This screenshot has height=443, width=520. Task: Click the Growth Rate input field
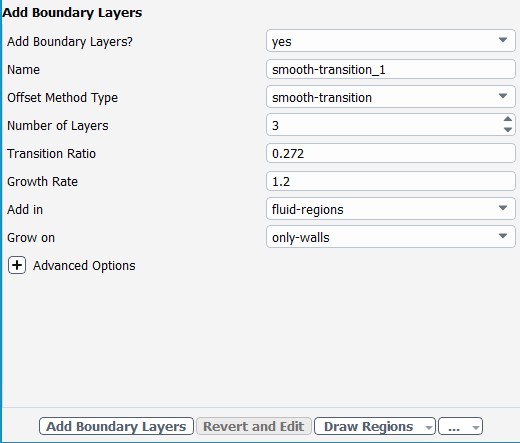click(391, 181)
